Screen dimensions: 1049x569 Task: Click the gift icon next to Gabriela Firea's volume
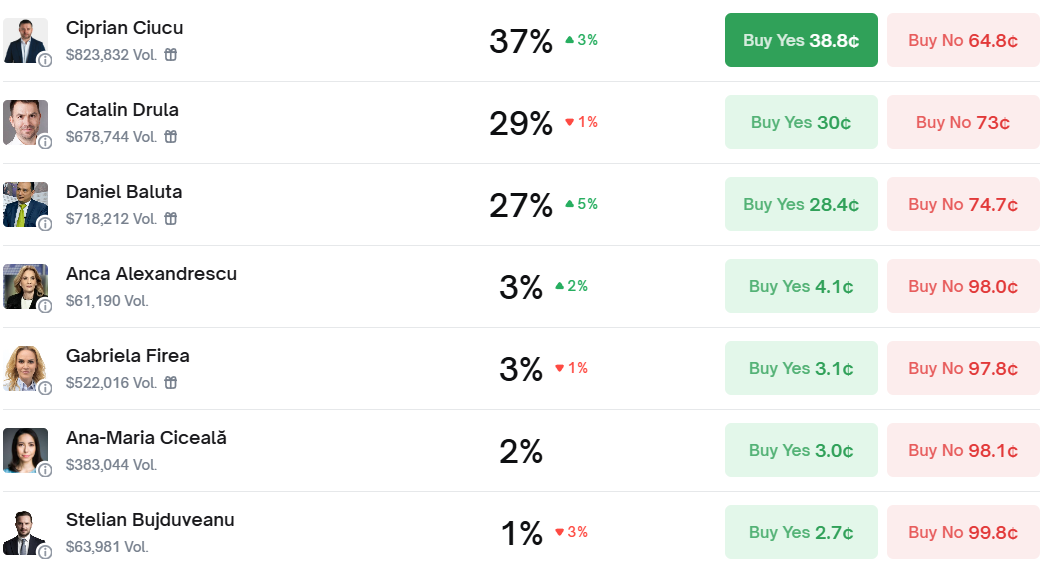(171, 383)
